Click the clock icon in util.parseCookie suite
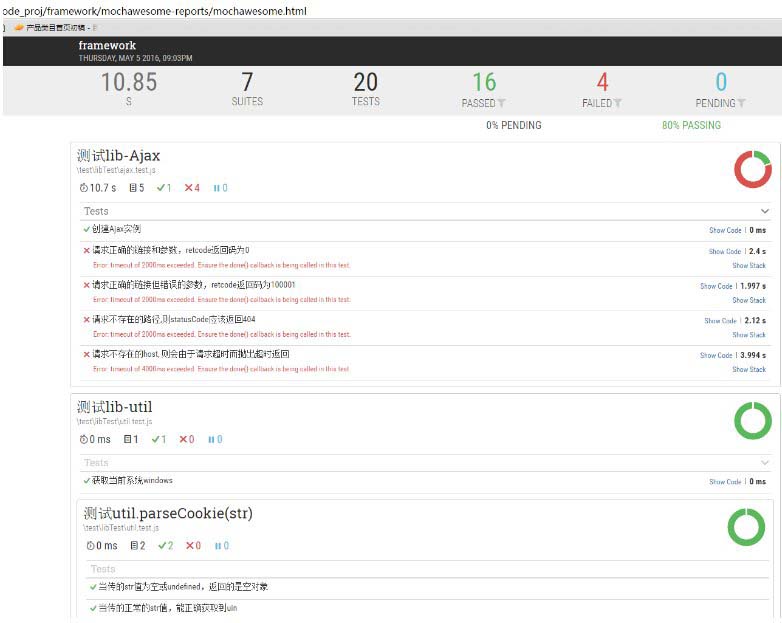The height and width of the screenshot is (623, 782). click(90, 546)
